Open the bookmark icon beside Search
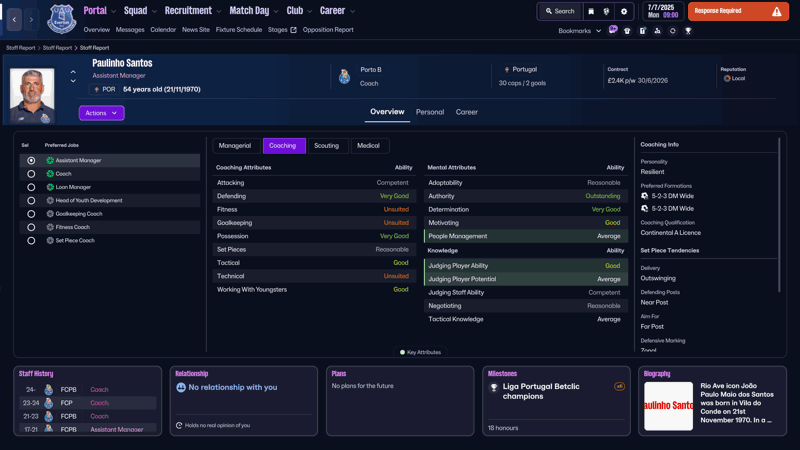Screen dimensions: 800x450 591,11
